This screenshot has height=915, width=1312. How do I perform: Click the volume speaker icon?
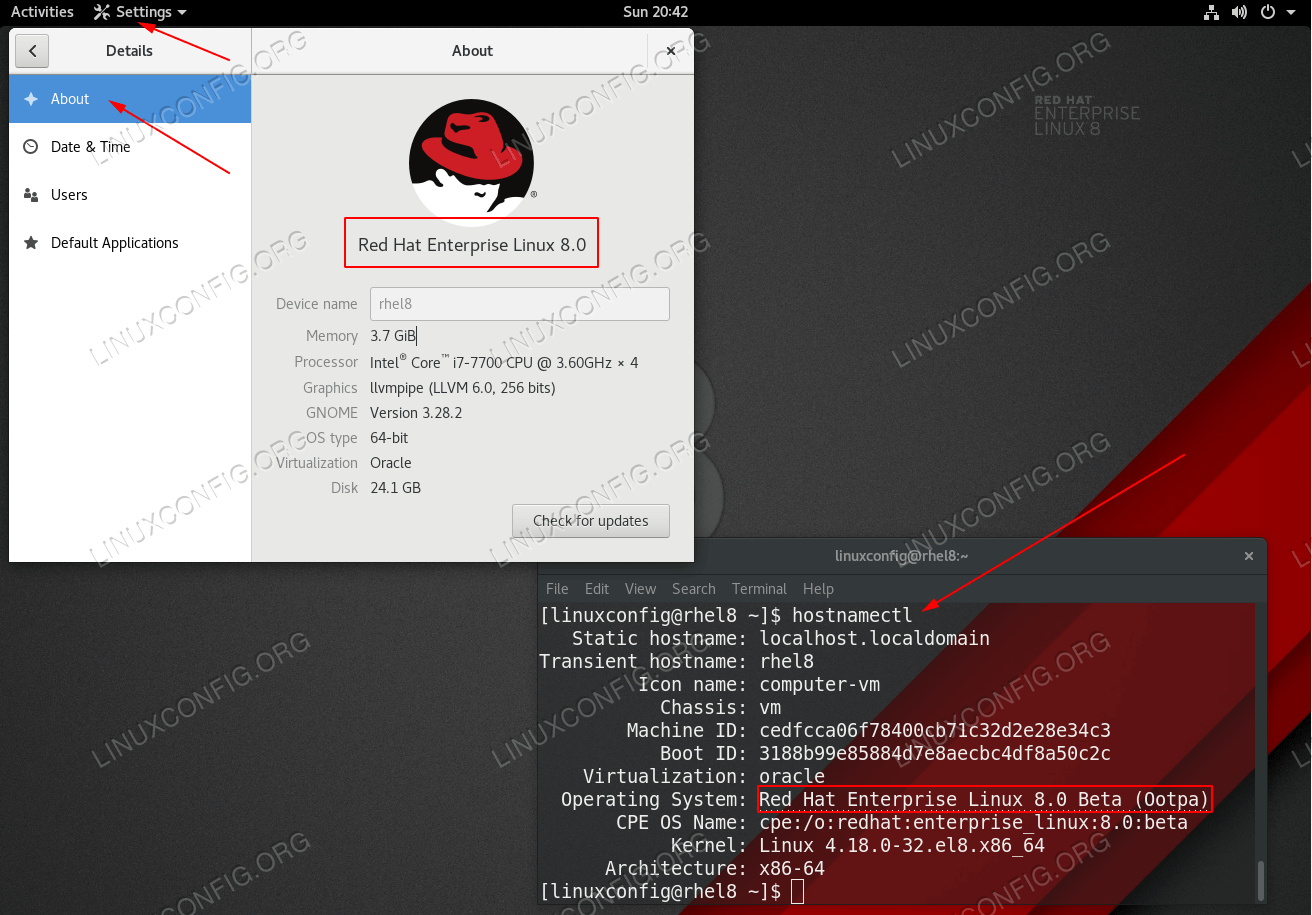coord(1239,12)
